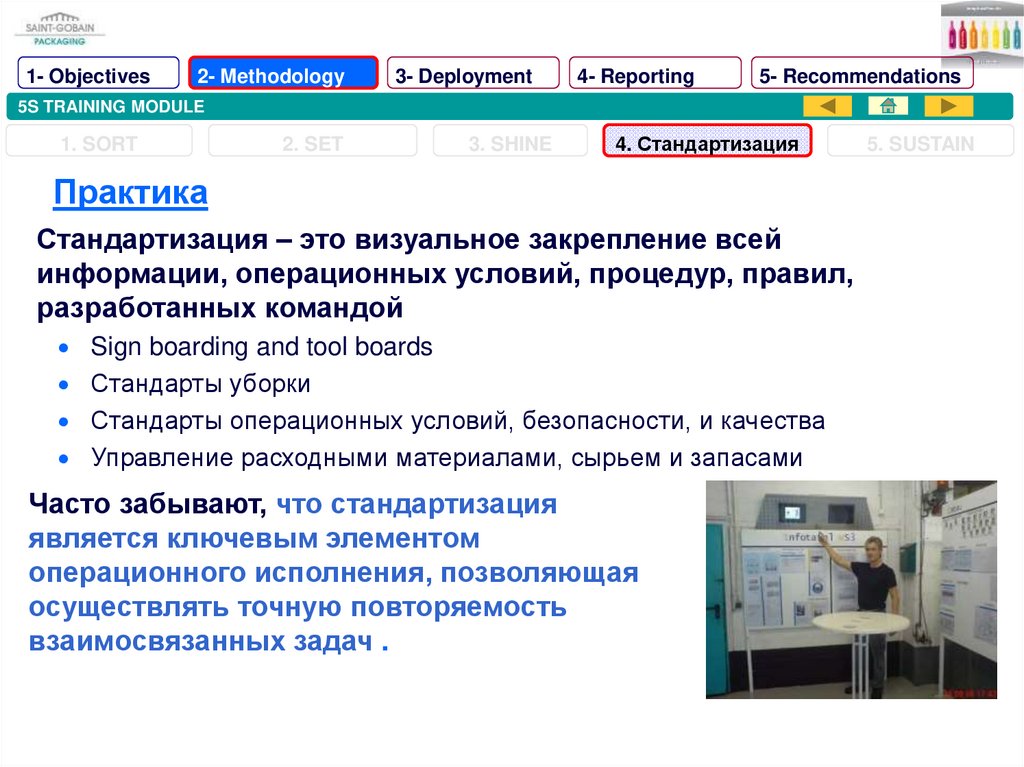
Task: Click the 'Sign boarding and tool boards' bullet
Action: (x=261, y=347)
